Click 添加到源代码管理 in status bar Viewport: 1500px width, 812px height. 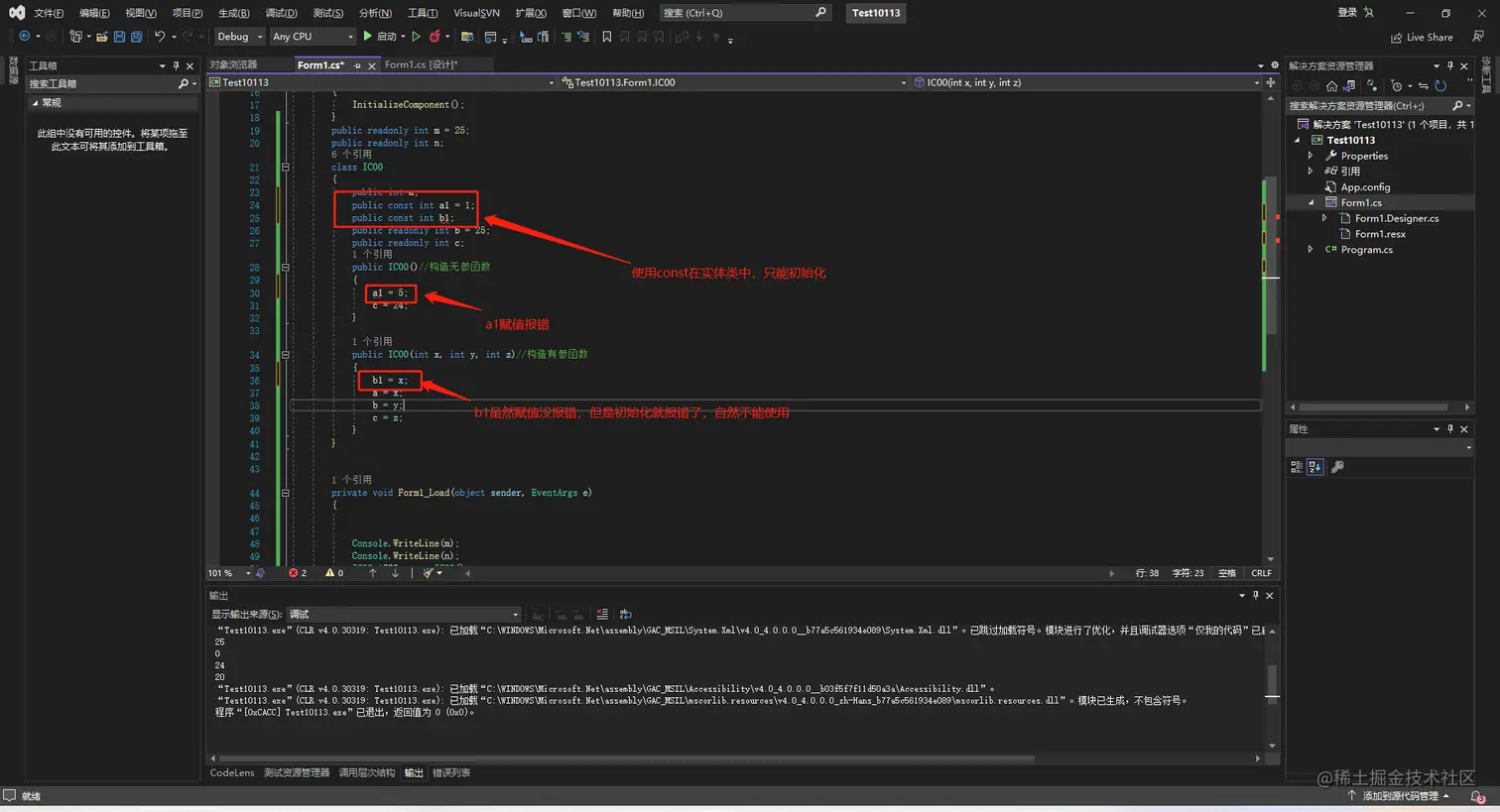pyautogui.click(x=1400, y=796)
